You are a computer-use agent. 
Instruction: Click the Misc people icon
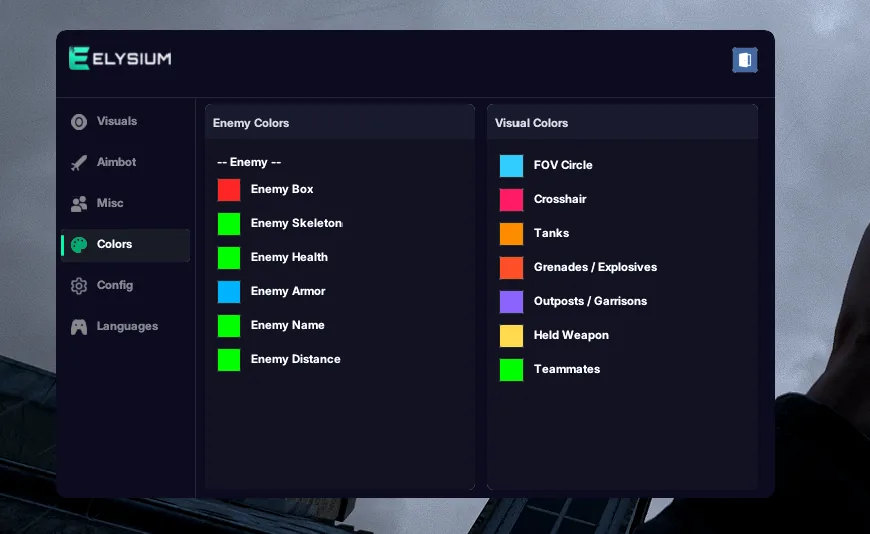[79, 204]
